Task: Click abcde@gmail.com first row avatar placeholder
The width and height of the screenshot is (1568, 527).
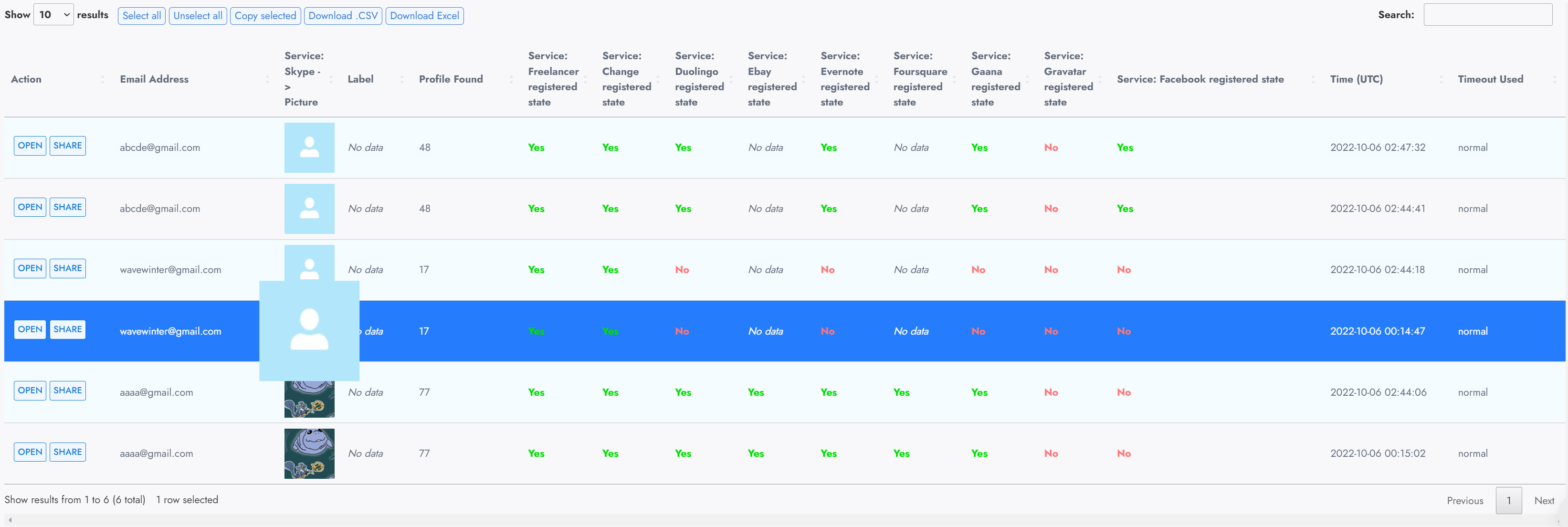Action: (x=309, y=148)
